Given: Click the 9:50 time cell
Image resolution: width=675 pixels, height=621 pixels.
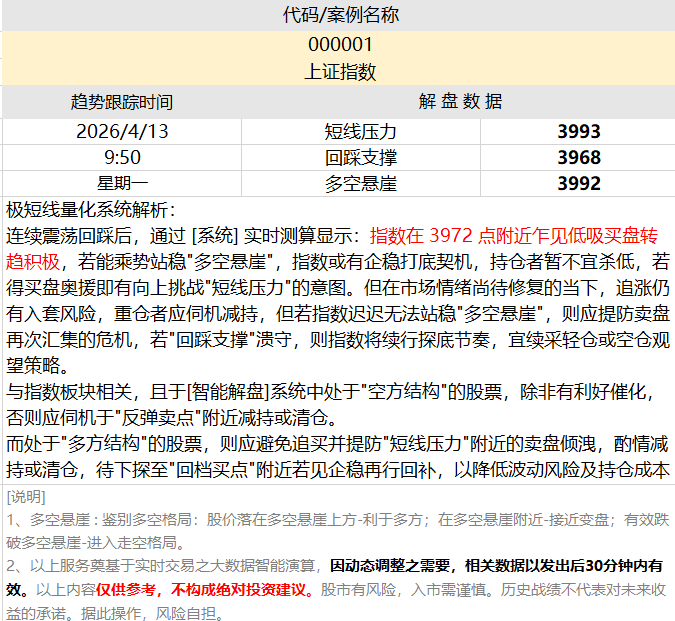Looking at the screenshot, I should click(121, 157).
